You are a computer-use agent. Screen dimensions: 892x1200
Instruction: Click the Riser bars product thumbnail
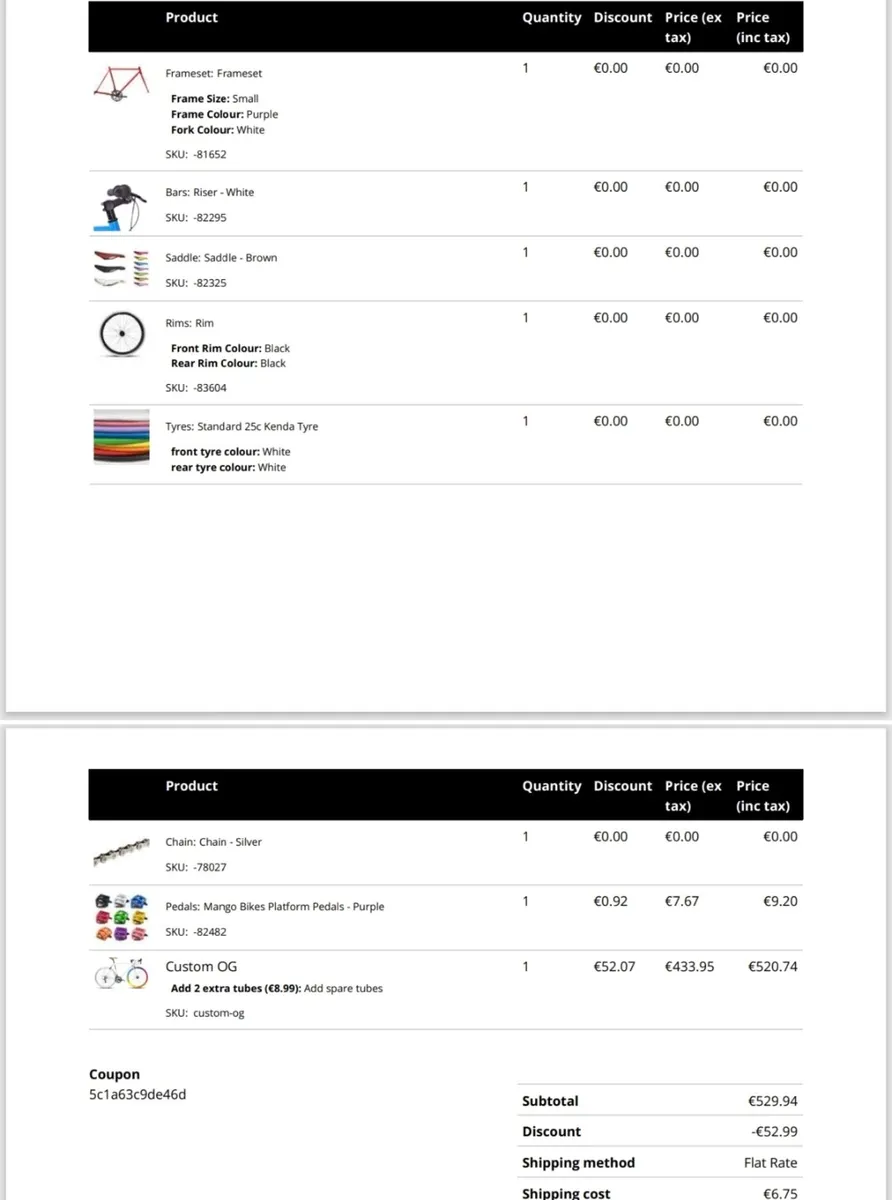pos(120,205)
